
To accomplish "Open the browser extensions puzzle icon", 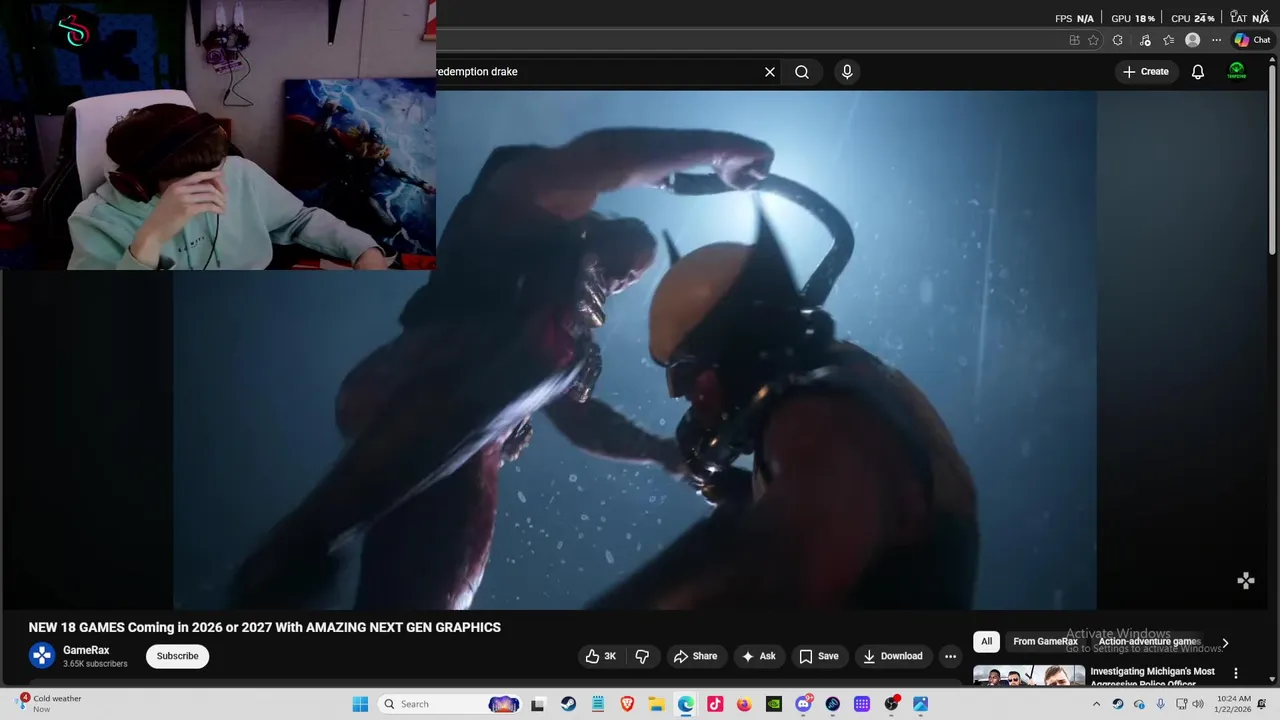I will pos(1118,40).
